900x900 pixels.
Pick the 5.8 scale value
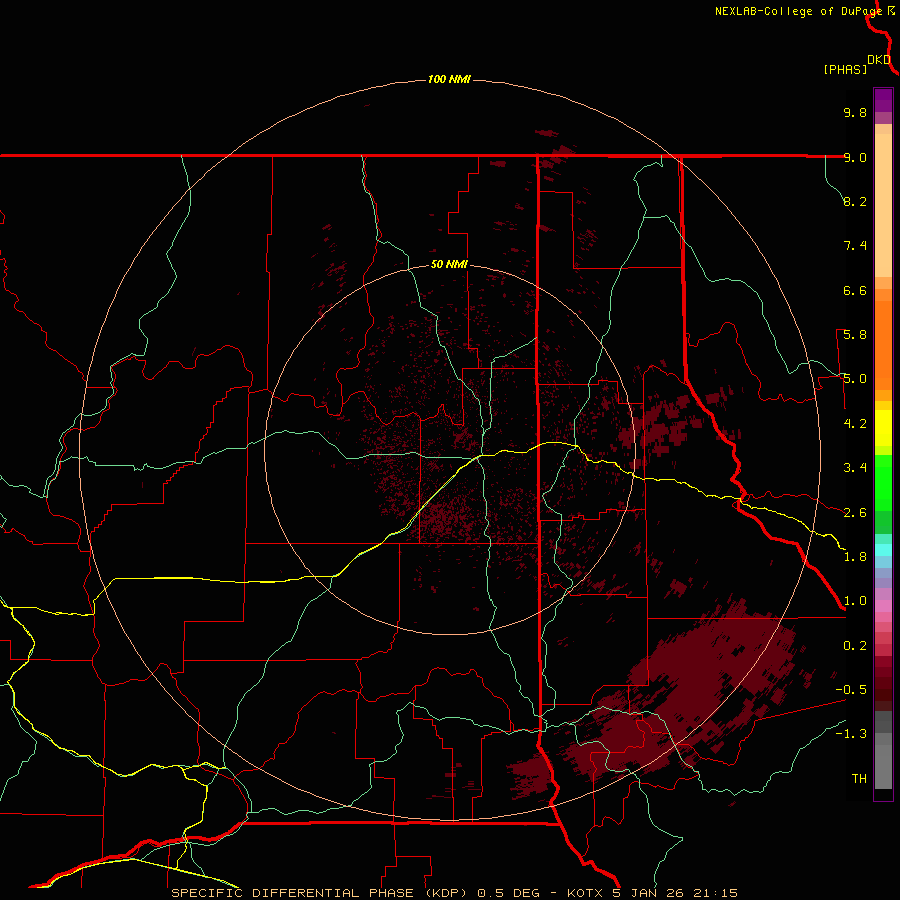tap(855, 335)
